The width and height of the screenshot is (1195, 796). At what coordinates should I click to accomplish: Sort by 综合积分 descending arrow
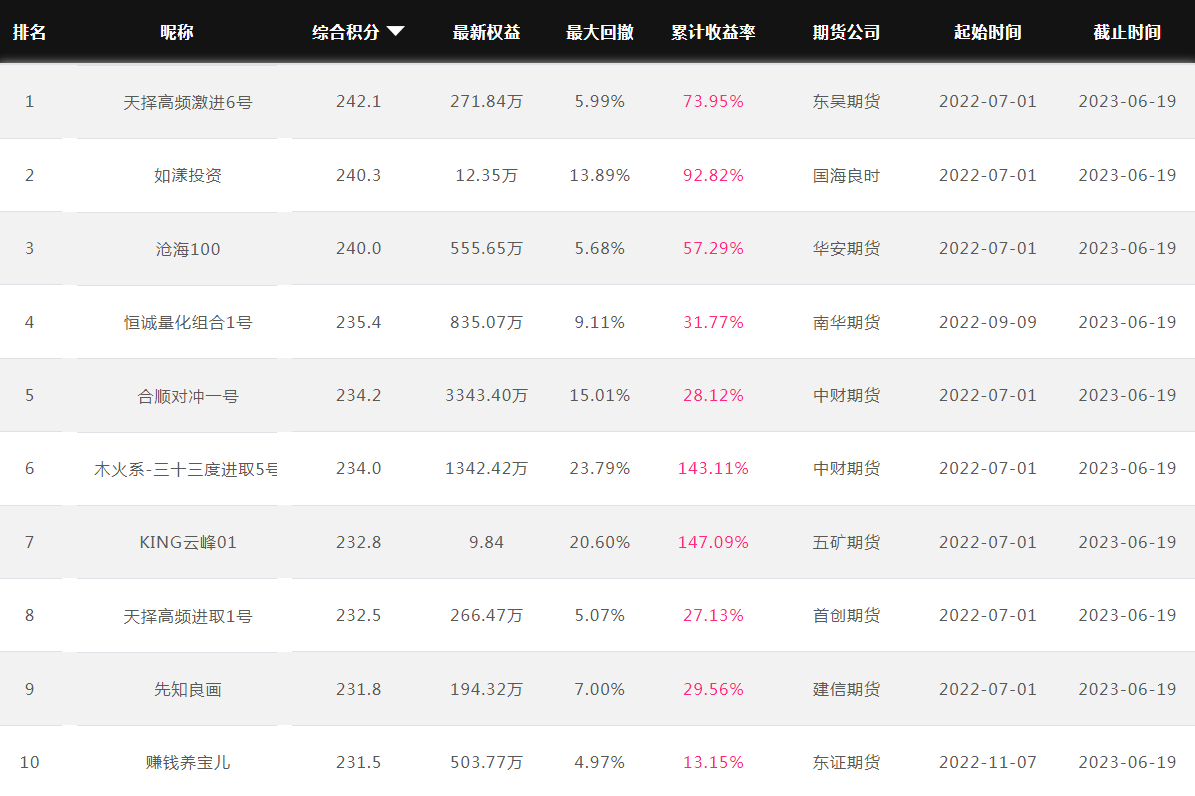coord(396,31)
